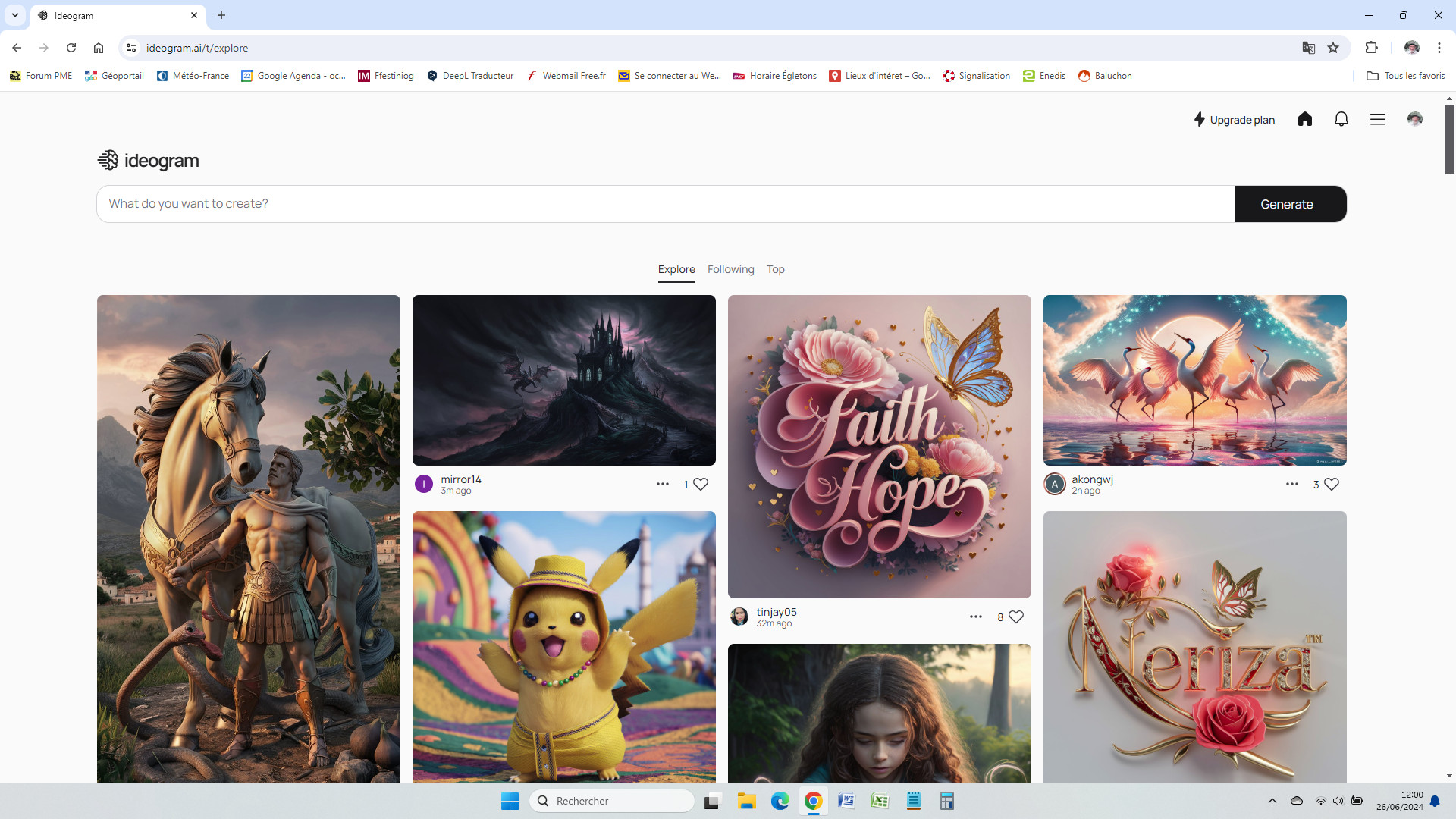Image resolution: width=1456 pixels, height=819 pixels.
Task: Open the curly-haired girl image
Action: (880, 713)
